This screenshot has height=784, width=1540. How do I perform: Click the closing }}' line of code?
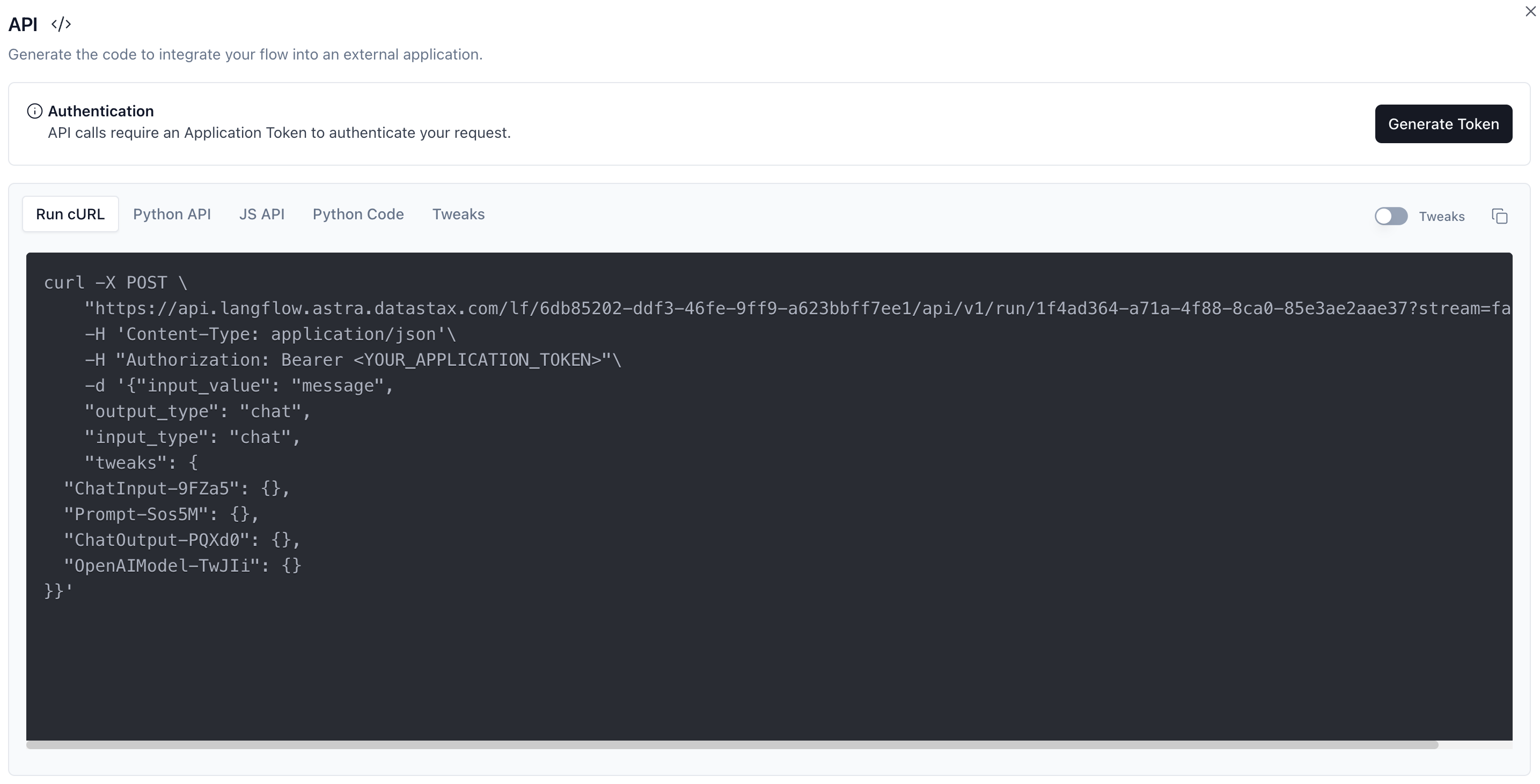(58, 591)
